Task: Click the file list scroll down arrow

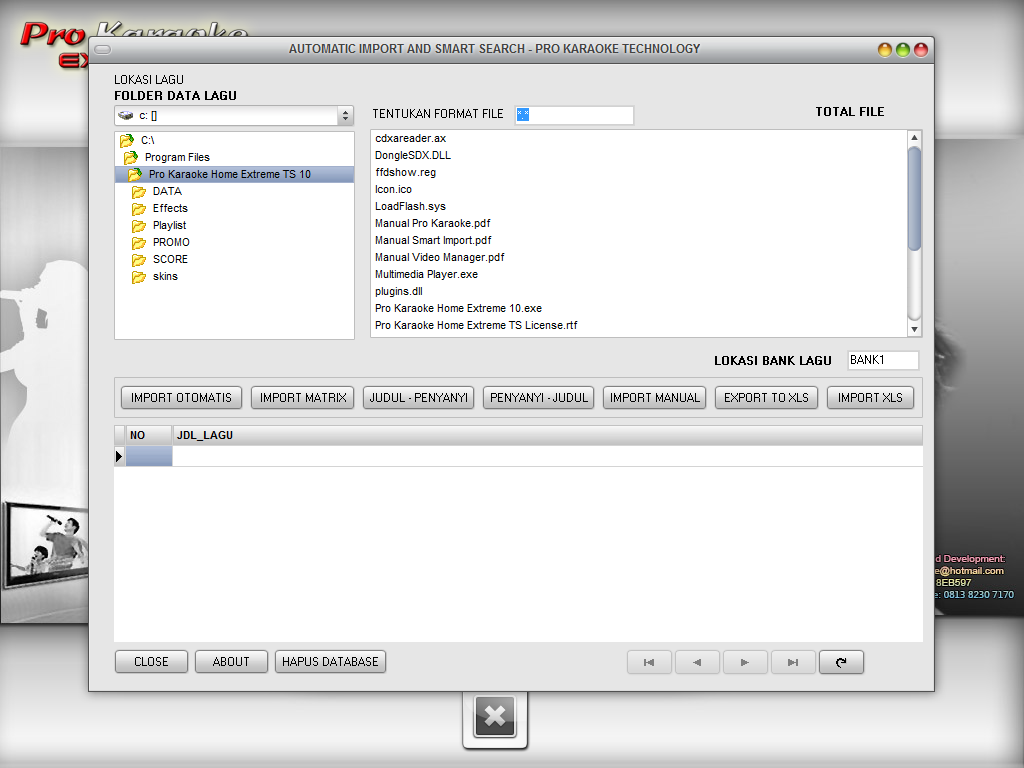Action: coord(914,330)
